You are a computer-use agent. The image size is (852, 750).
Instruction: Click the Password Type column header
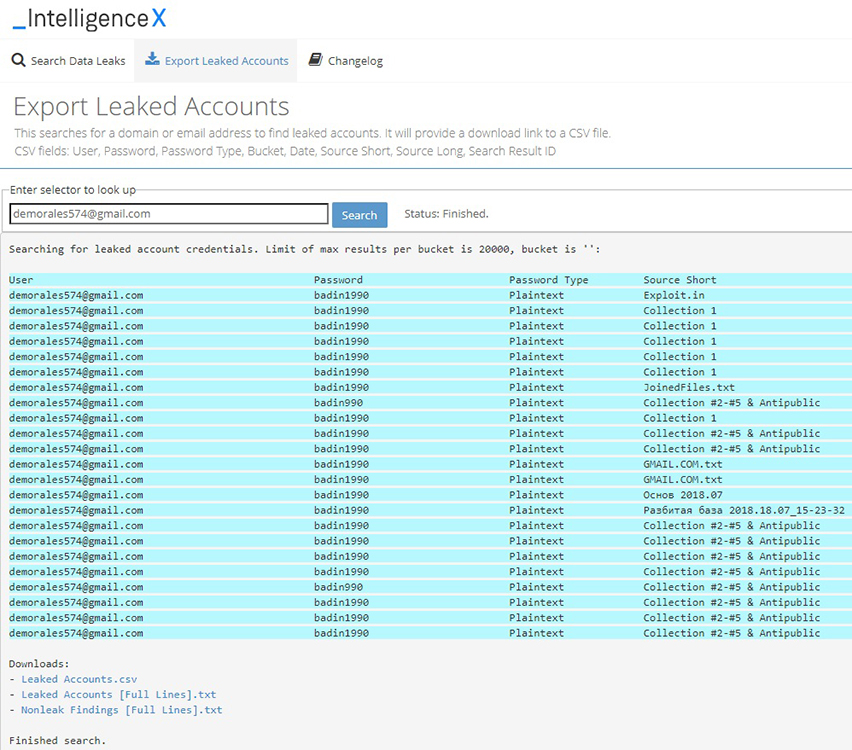[548, 280]
